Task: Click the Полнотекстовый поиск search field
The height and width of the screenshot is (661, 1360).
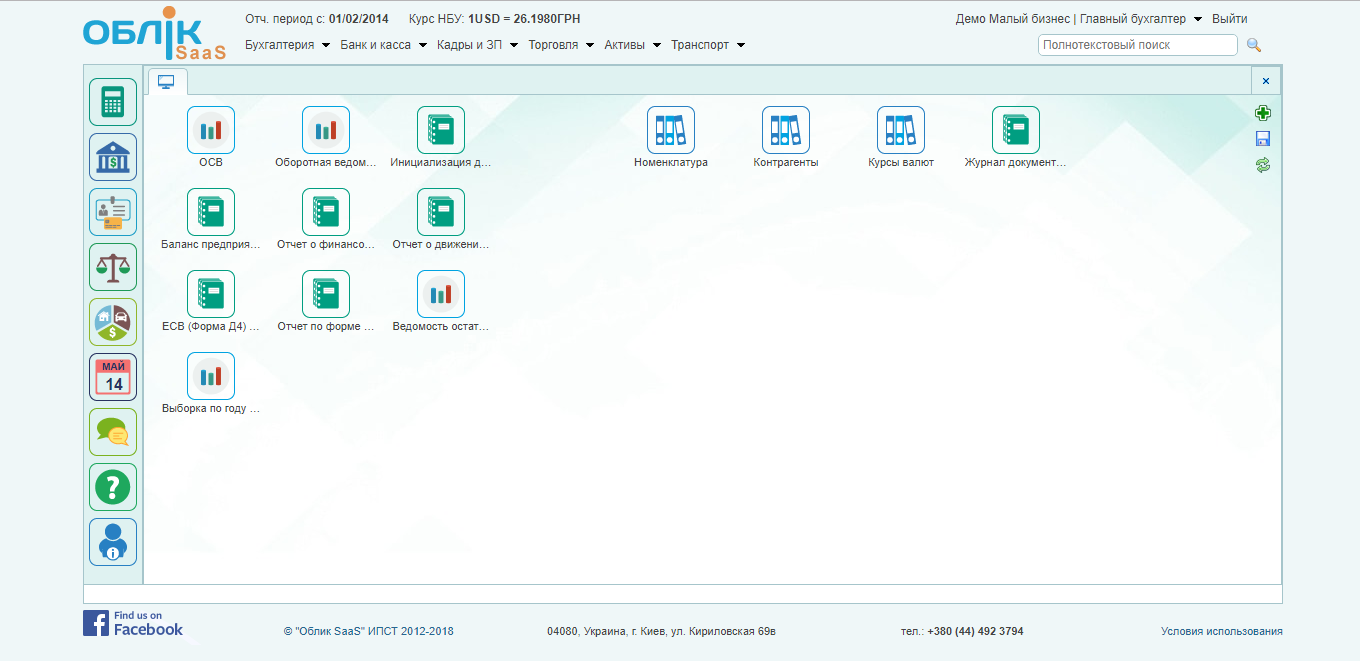Action: tap(1137, 45)
